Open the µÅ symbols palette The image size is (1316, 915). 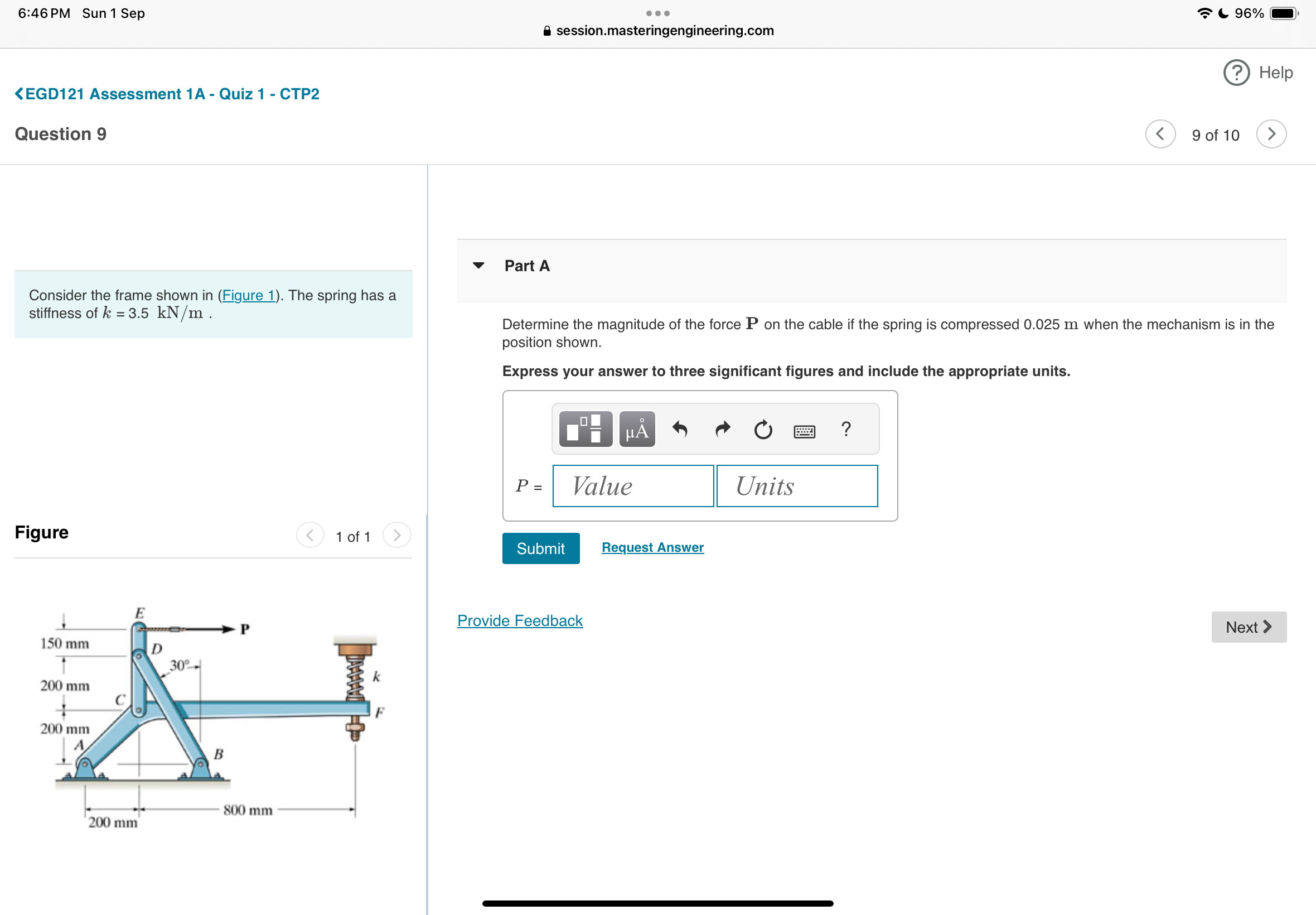636,429
